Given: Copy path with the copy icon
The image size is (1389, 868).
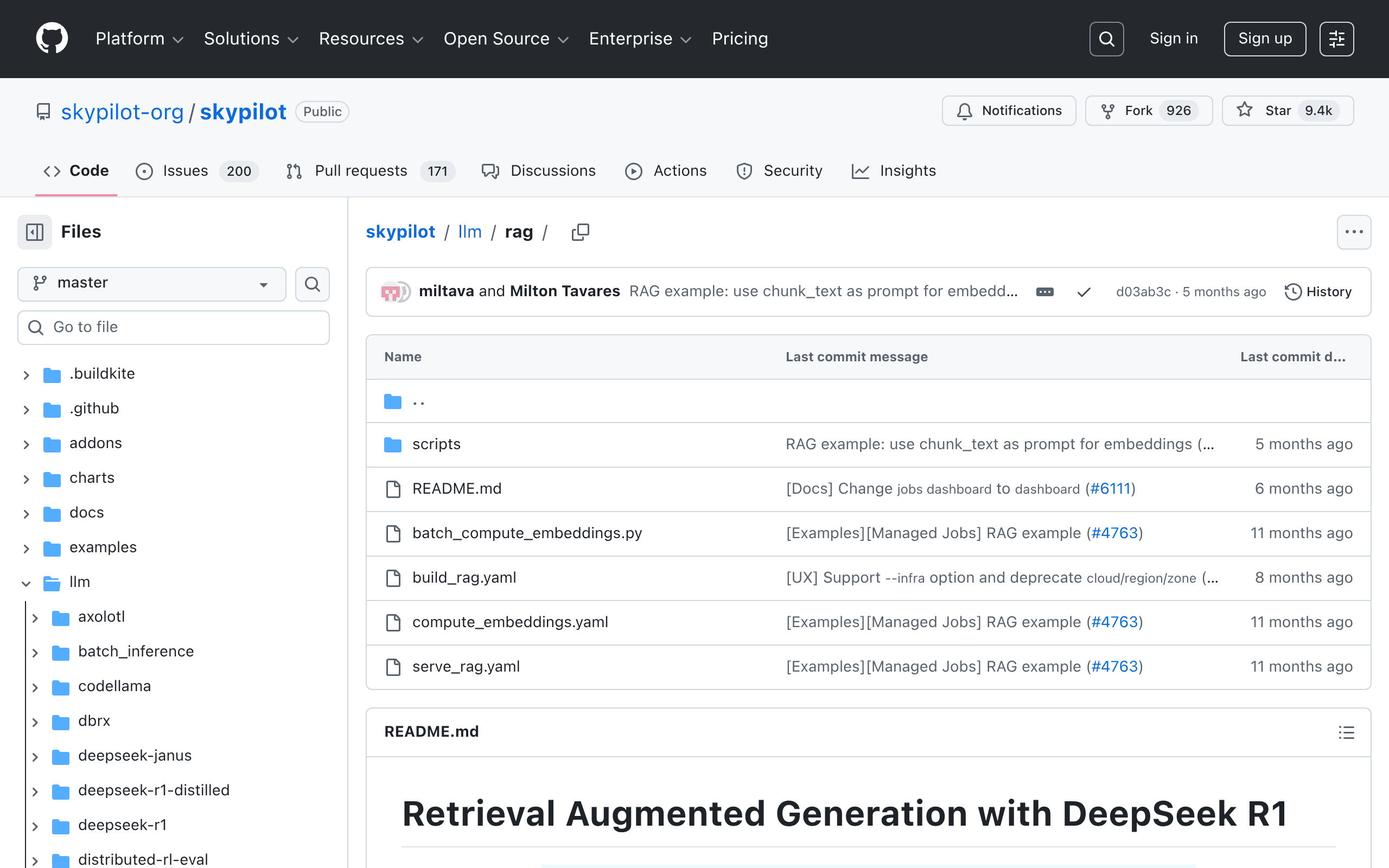Looking at the screenshot, I should coord(580,232).
